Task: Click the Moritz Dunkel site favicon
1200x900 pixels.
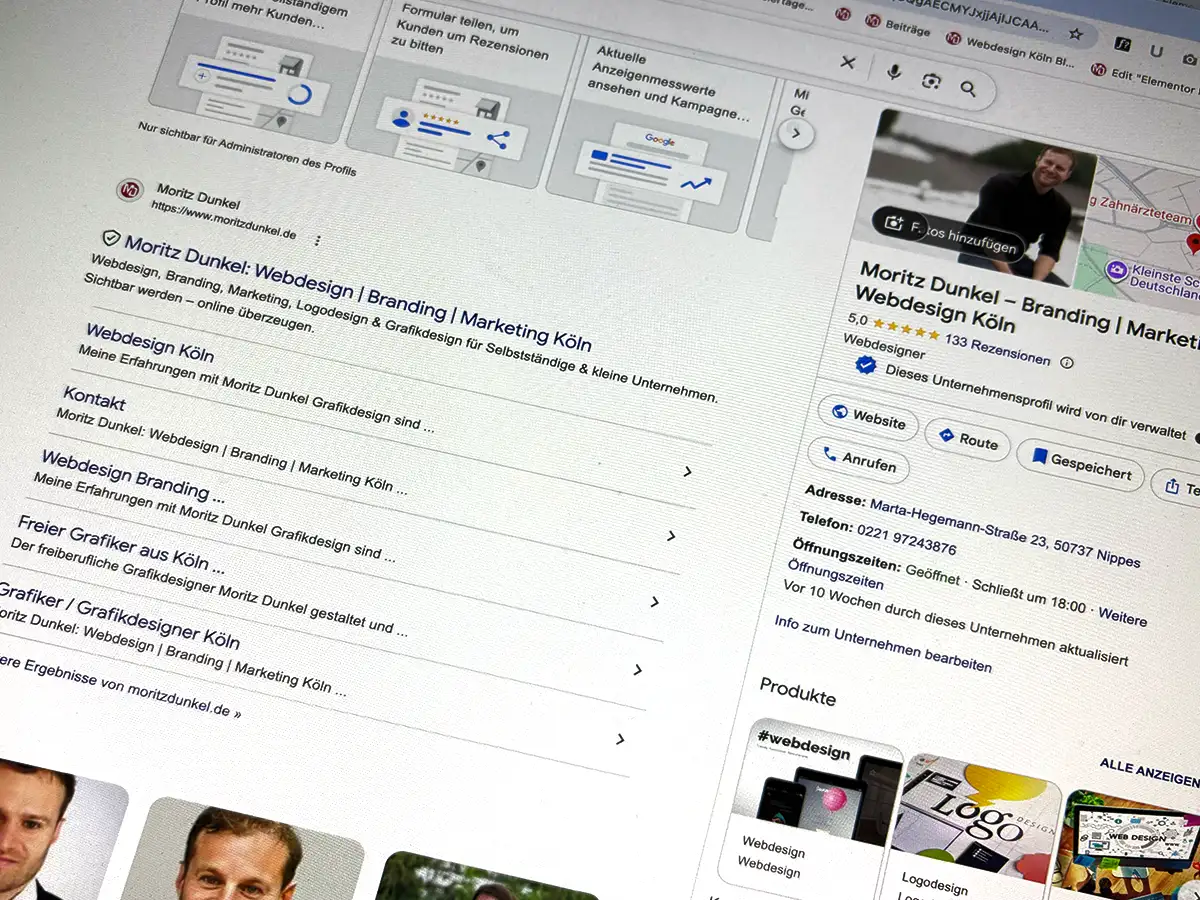Action: coord(129,189)
